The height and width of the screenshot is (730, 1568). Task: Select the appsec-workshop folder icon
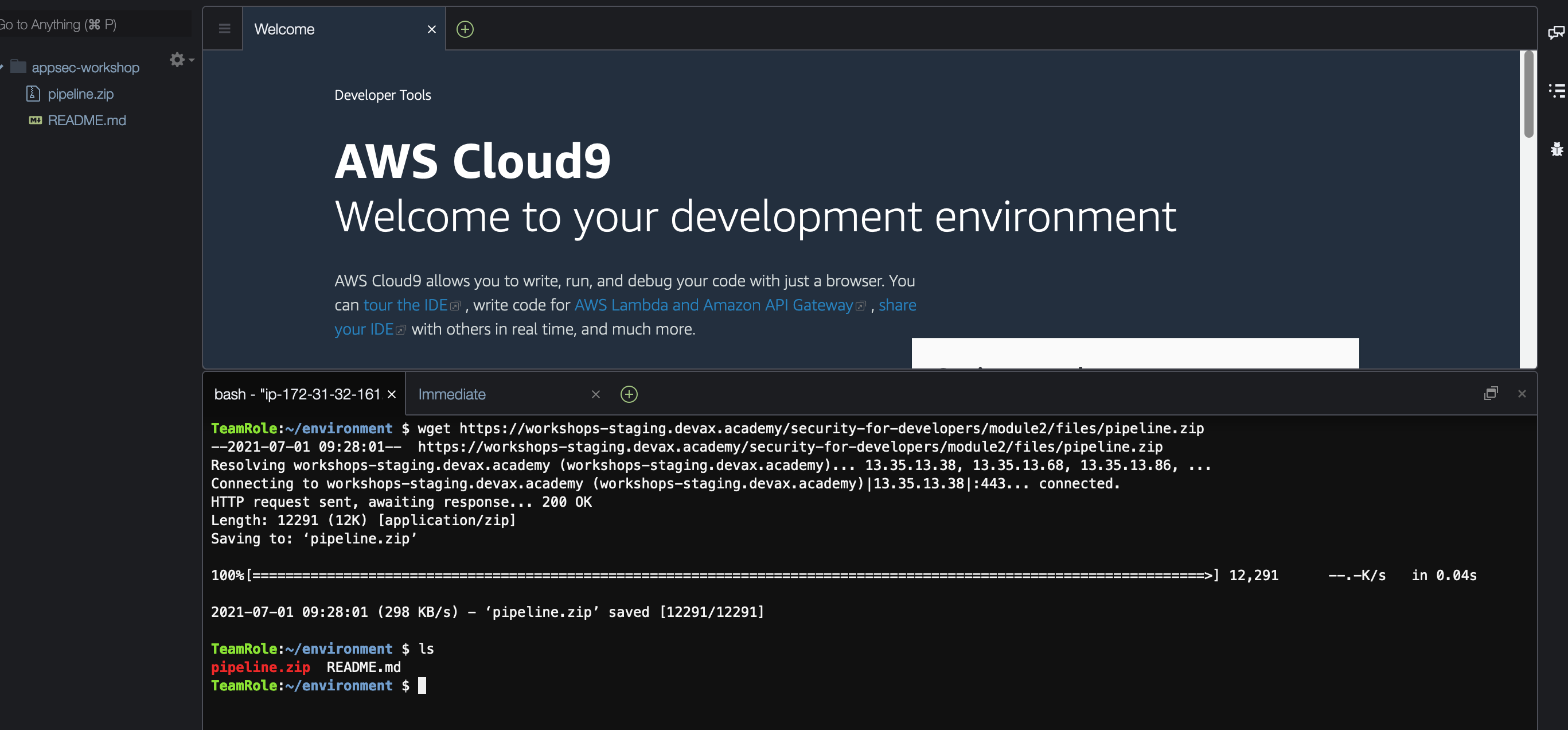[x=18, y=67]
